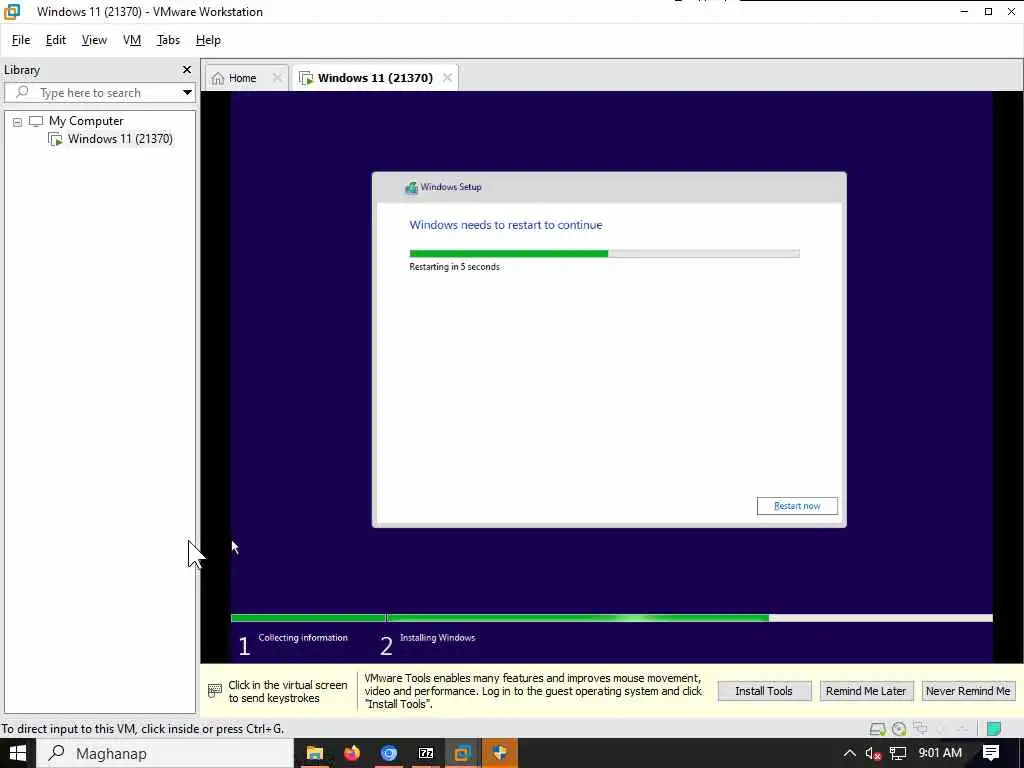Select the Windows 11 (21370) tab
The width and height of the screenshot is (1024, 768).
pyautogui.click(x=375, y=78)
